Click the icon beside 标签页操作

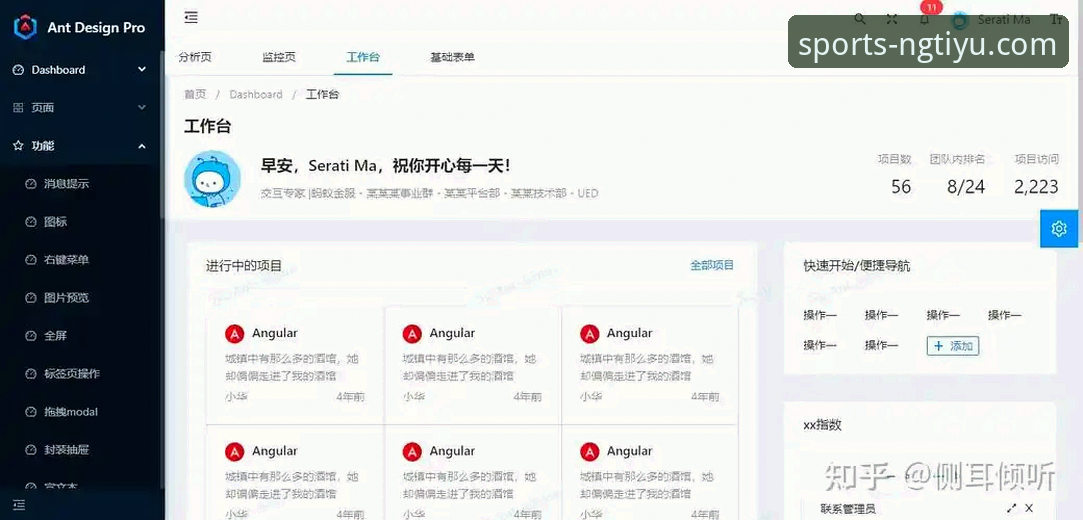pyautogui.click(x=30, y=374)
